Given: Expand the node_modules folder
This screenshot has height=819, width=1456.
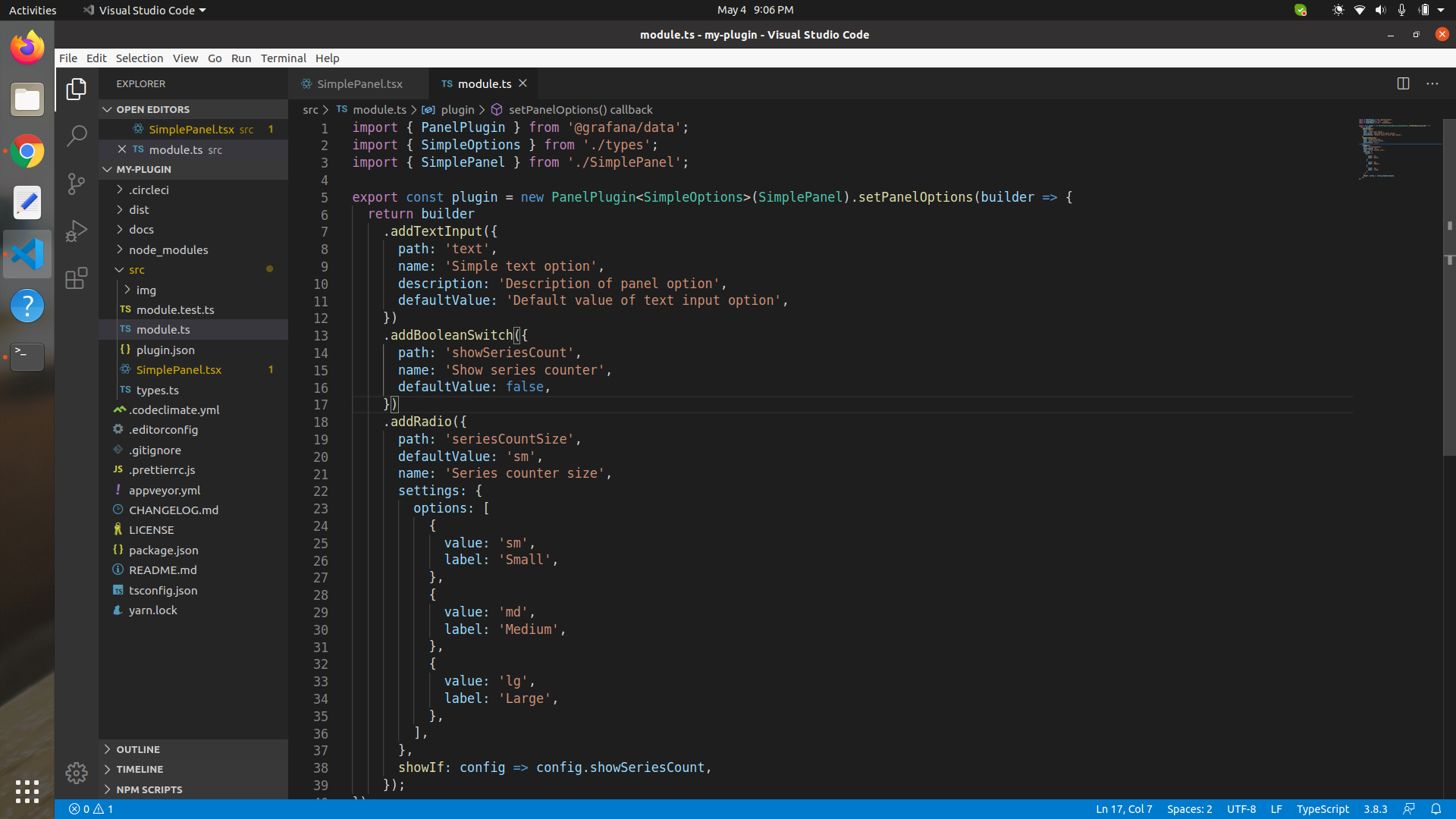Looking at the screenshot, I should pyautogui.click(x=193, y=249).
